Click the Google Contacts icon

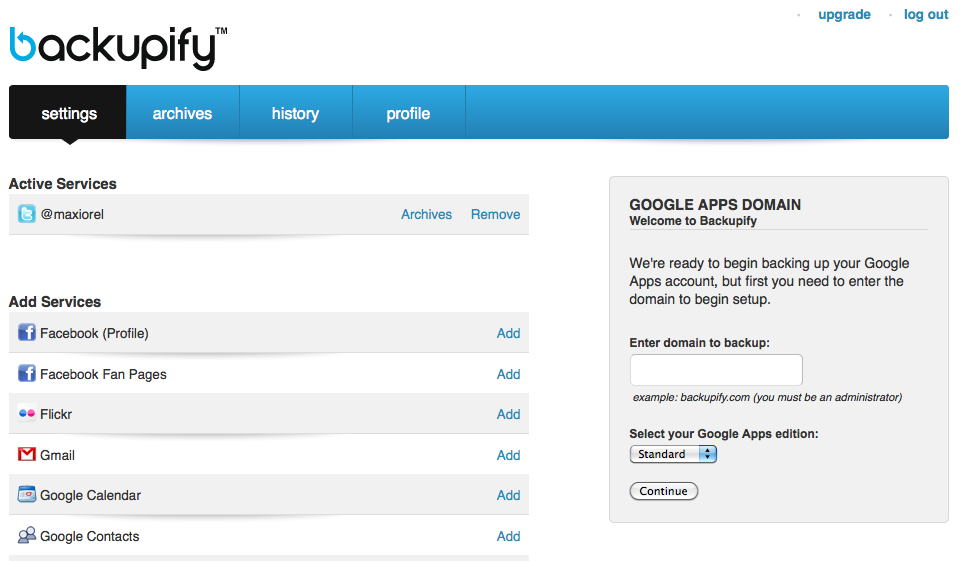click(x=26, y=535)
